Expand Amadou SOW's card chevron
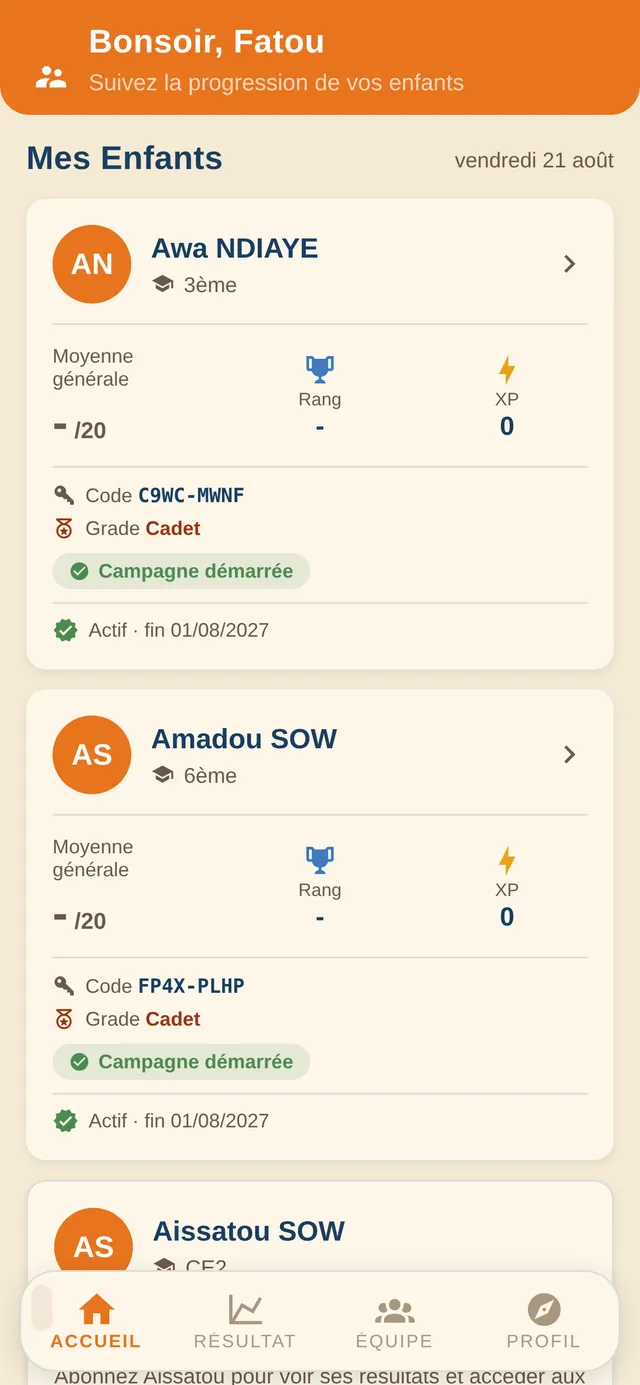 (x=569, y=755)
